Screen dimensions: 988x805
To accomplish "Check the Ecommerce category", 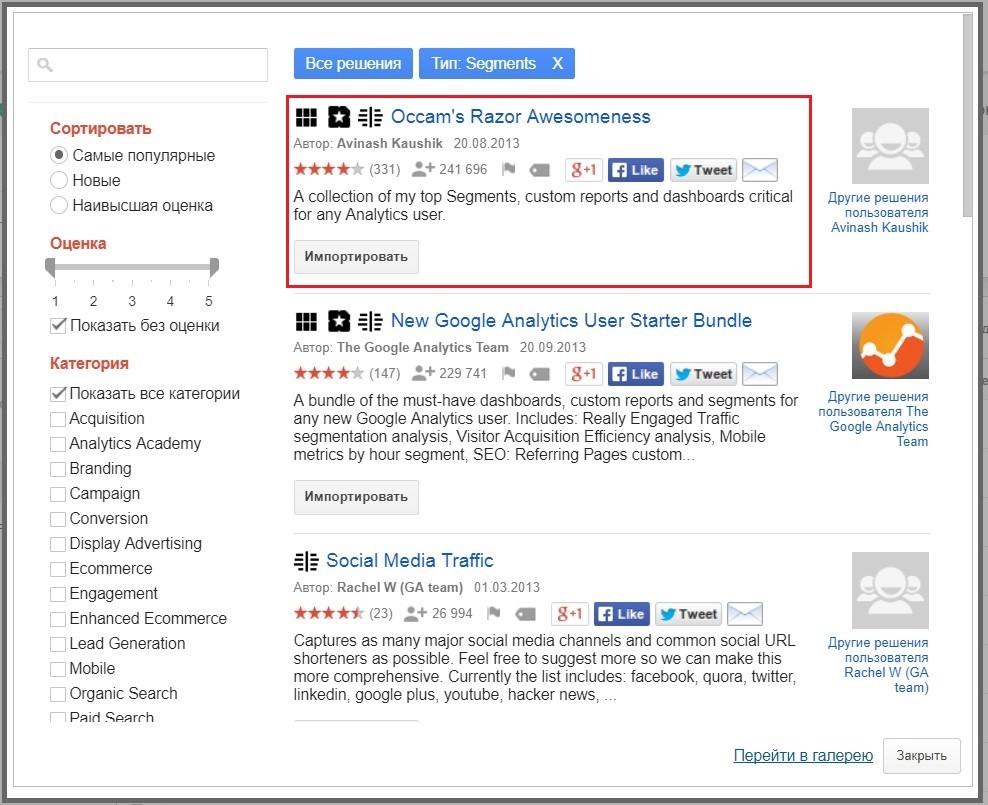I will coord(58,569).
